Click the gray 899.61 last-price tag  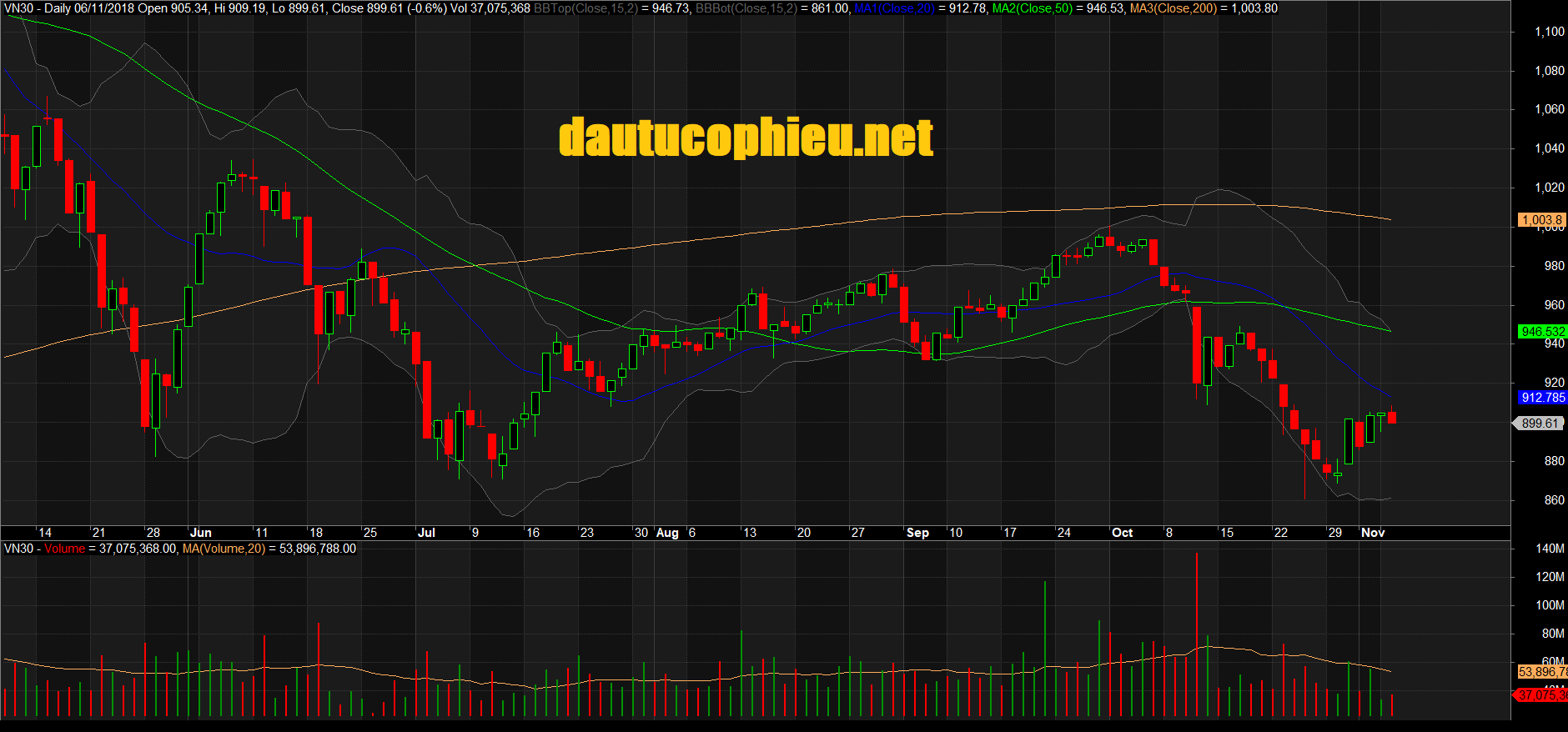[1539, 424]
